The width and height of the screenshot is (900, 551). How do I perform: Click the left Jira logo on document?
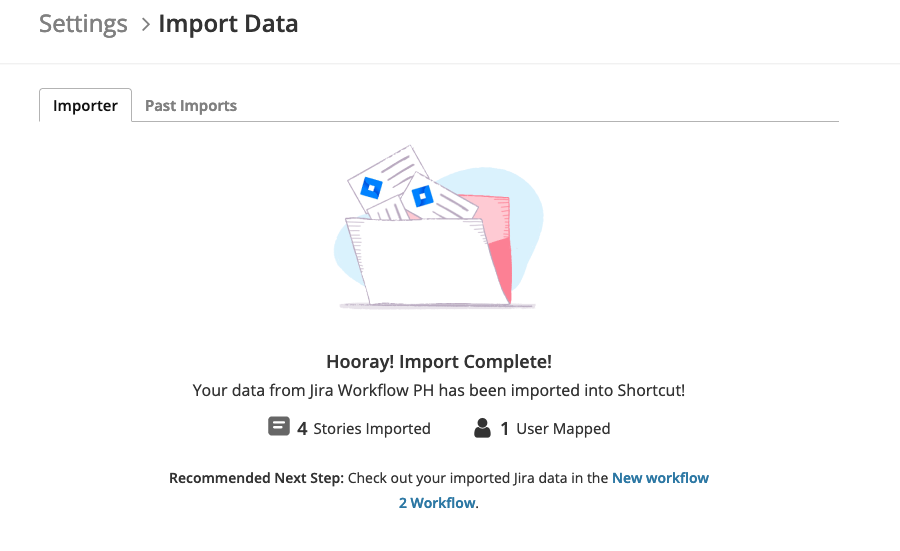pyautogui.click(x=371, y=188)
